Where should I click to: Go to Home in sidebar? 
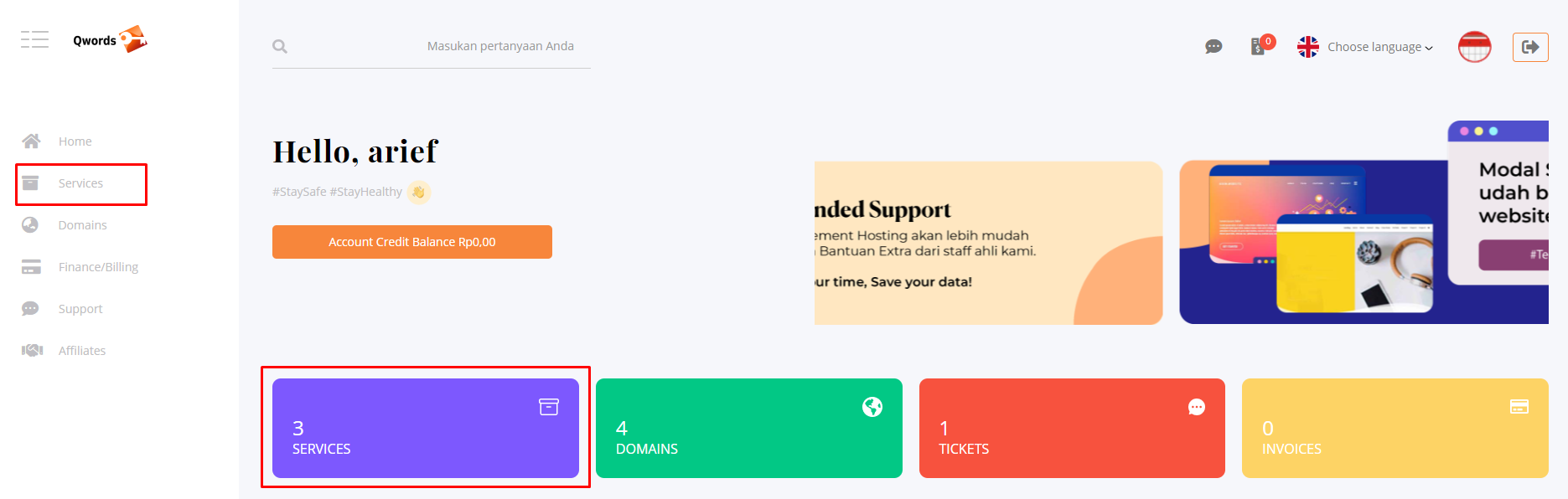tap(75, 141)
